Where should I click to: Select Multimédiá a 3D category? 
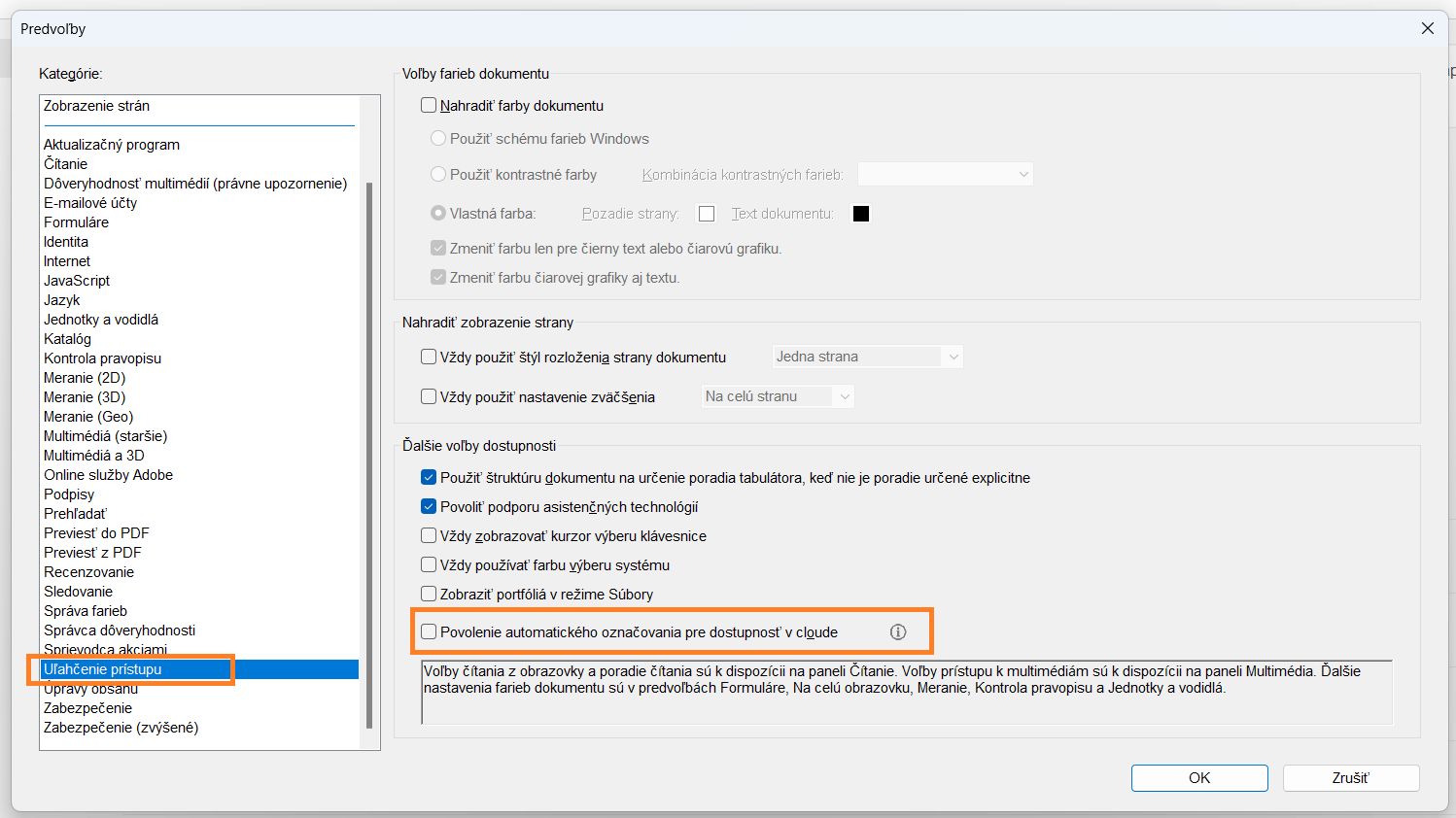tap(94, 456)
